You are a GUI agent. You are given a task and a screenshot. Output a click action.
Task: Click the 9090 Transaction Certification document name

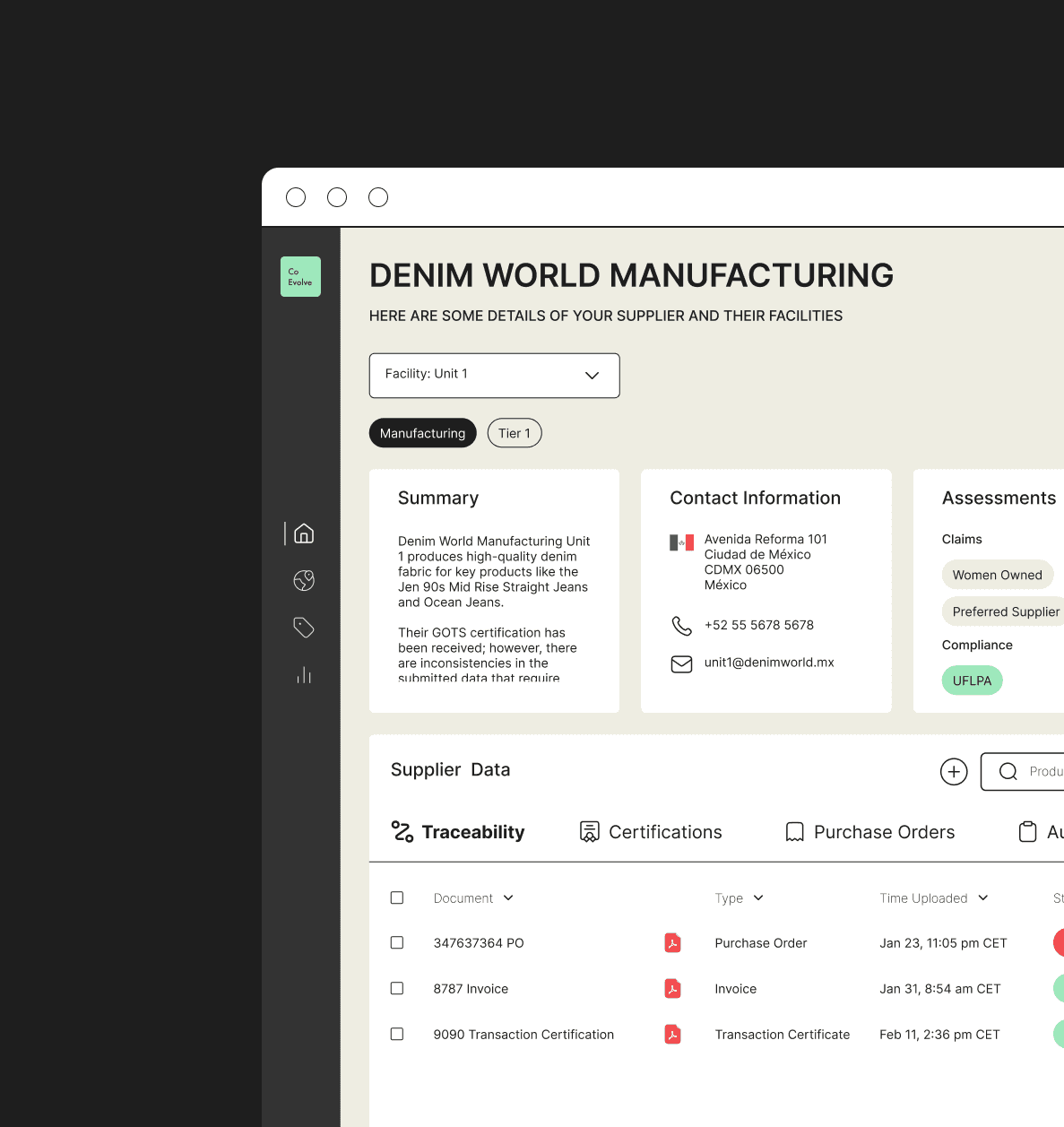523,1035
